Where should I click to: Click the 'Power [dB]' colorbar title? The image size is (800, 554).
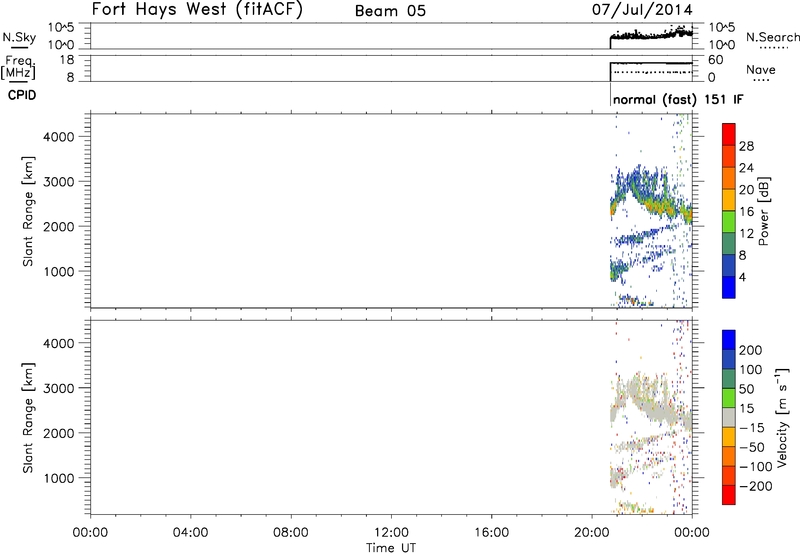[x=763, y=211]
